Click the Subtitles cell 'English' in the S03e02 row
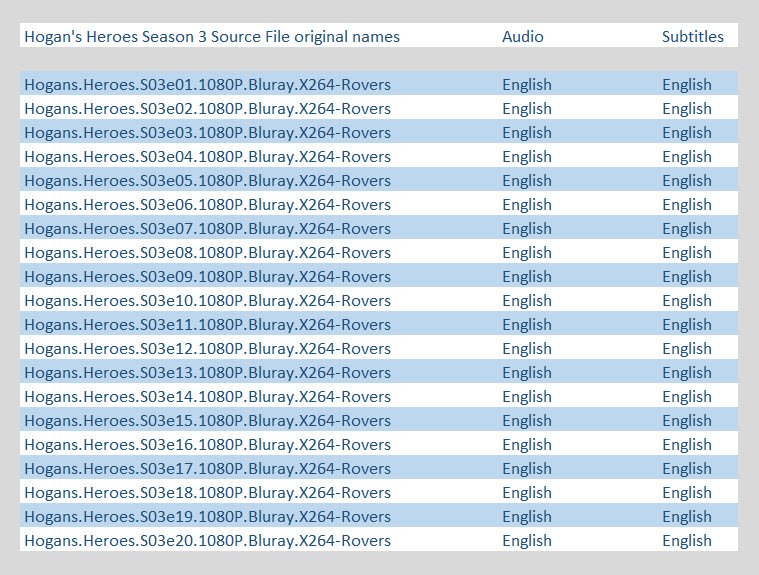759x575 pixels. point(687,109)
